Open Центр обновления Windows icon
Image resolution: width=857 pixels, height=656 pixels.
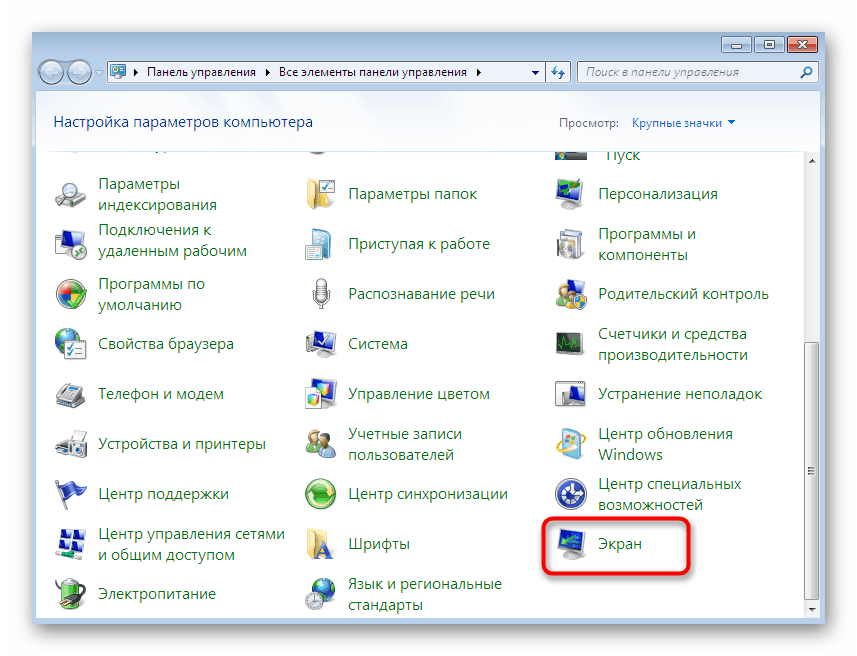(x=571, y=444)
